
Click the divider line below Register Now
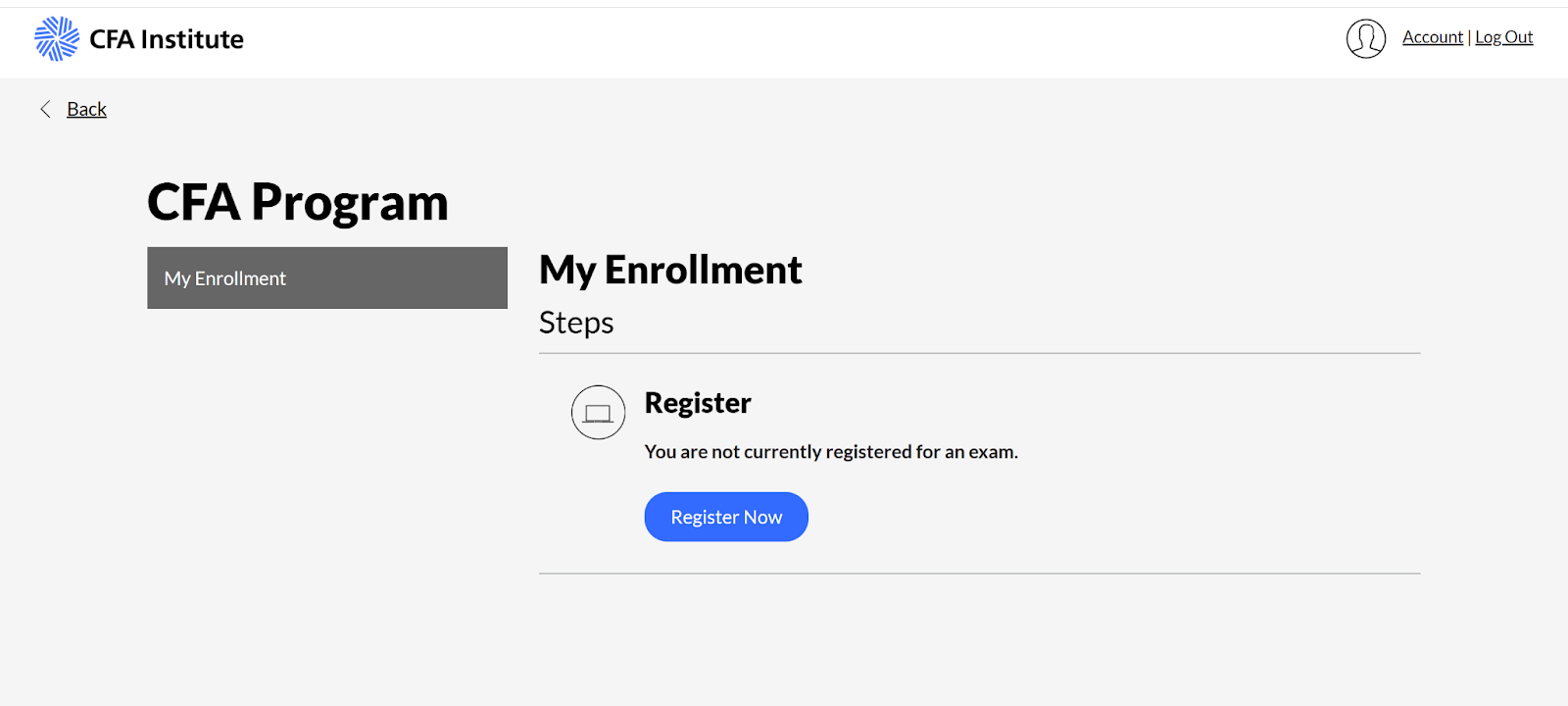(979, 574)
